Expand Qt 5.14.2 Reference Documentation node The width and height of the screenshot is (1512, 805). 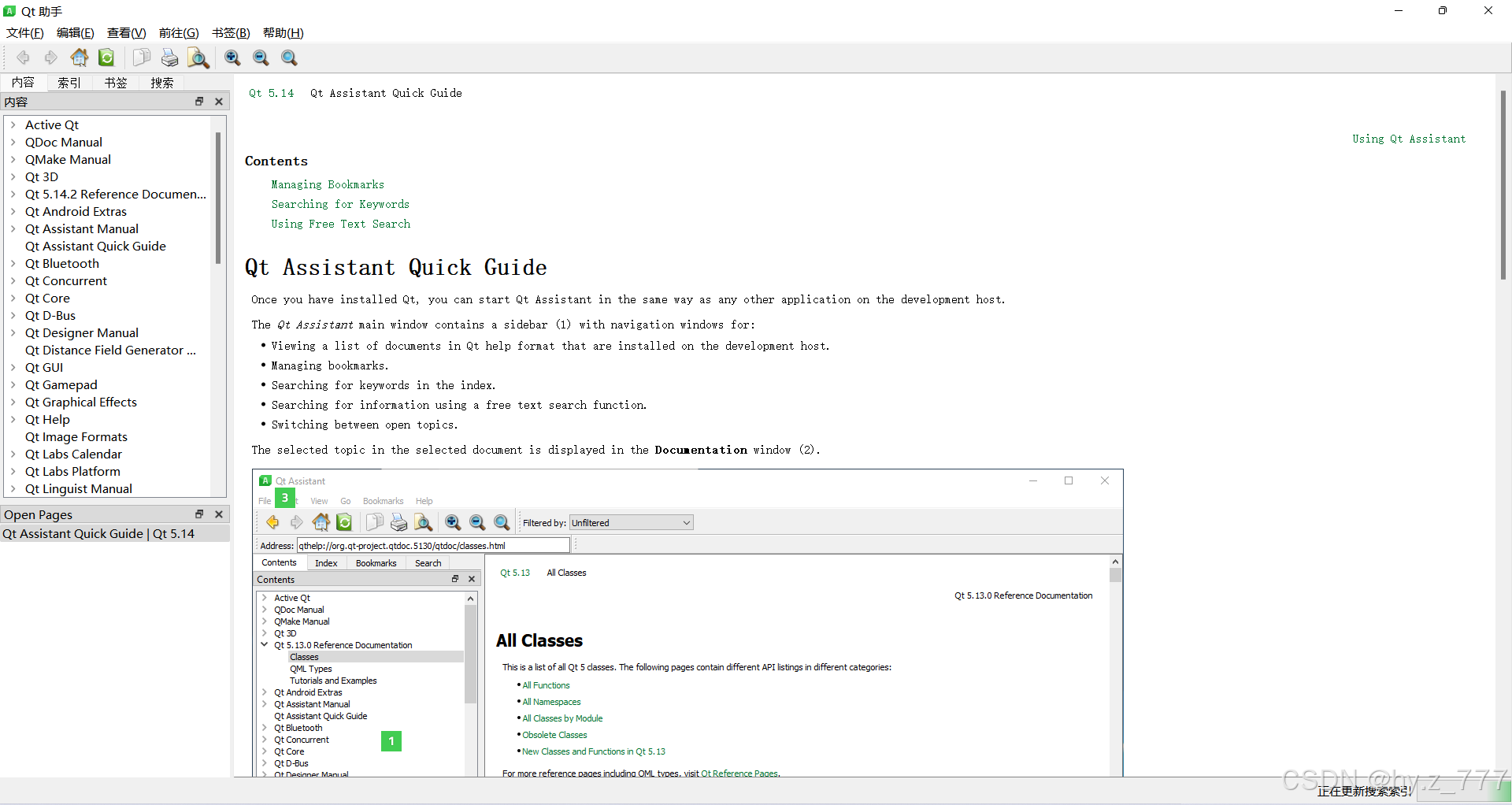coord(13,194)
